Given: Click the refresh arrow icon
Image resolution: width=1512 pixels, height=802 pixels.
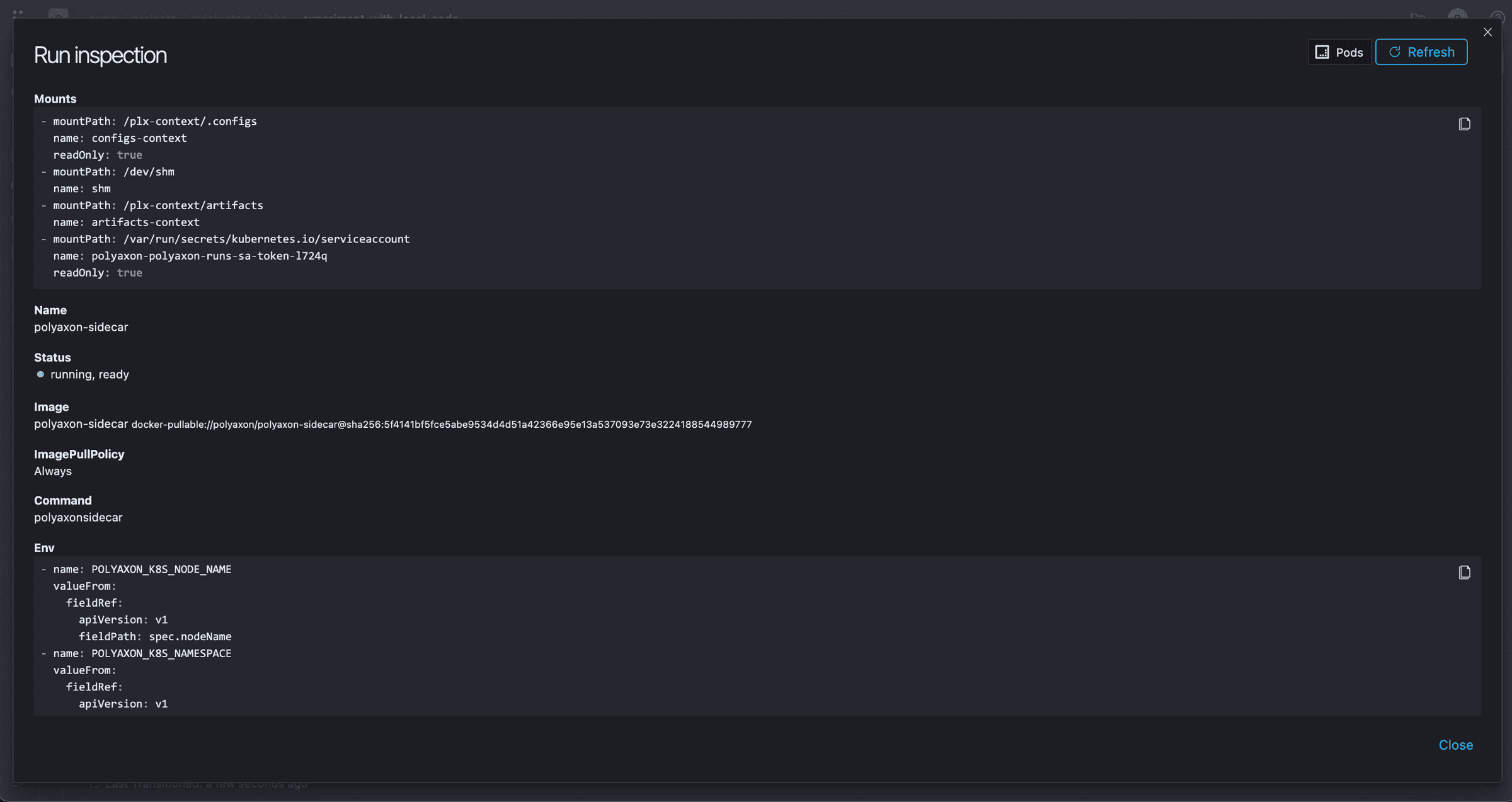Looking at the screenshot, I should [1395, 52].
